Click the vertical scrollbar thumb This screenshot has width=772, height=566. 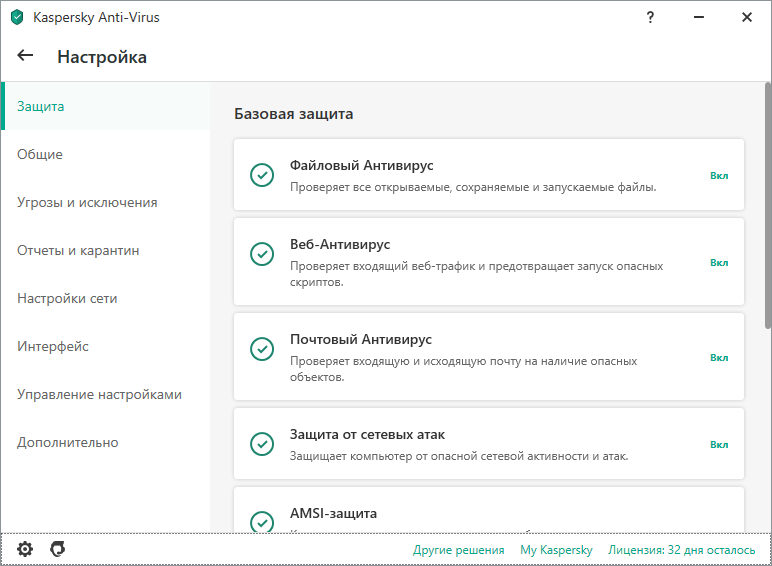click(x=767, y=210)
